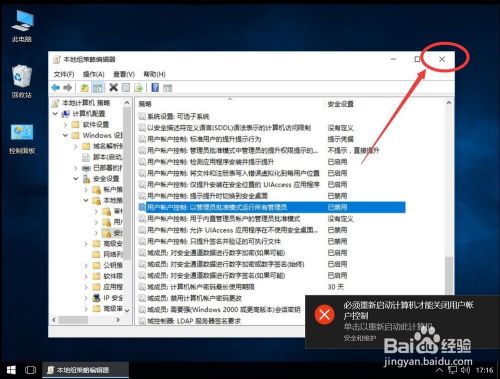Click tree pane scroll down arrow

127,311
